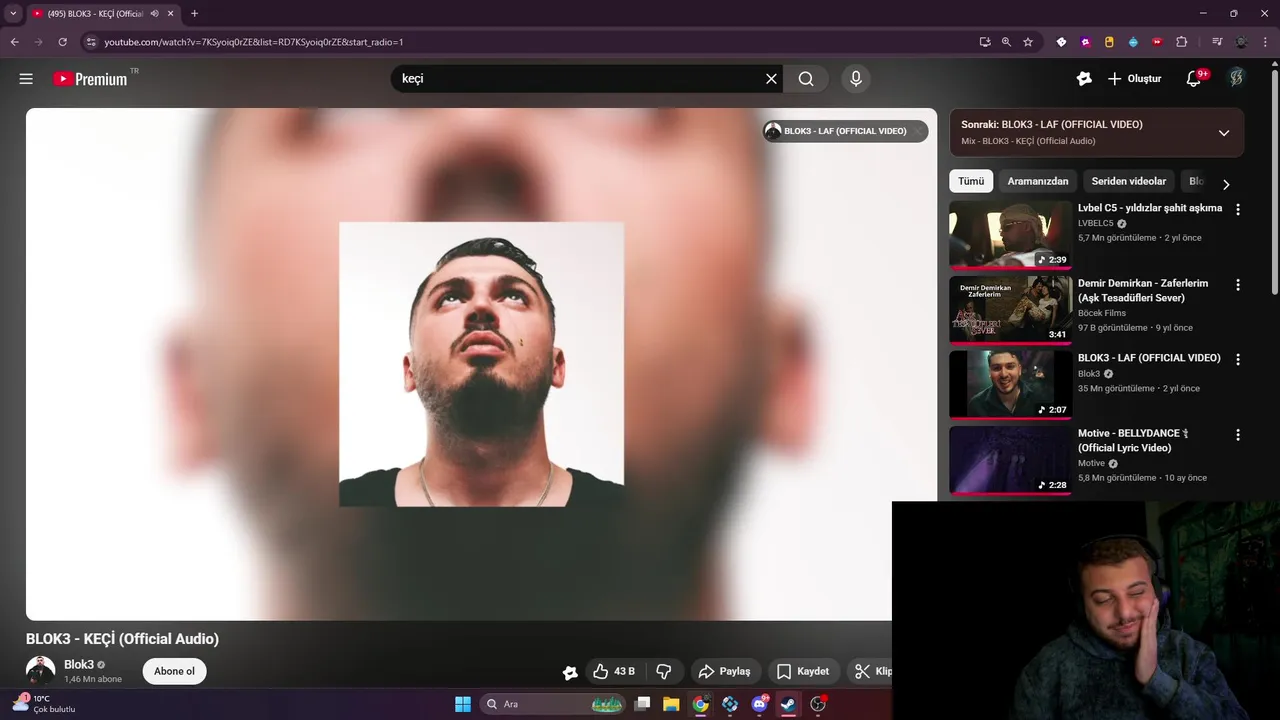Open Chrome three-dot menu
This screenshot has height=720, width=1280.
pyautogui.click(x=1265, y=42)
